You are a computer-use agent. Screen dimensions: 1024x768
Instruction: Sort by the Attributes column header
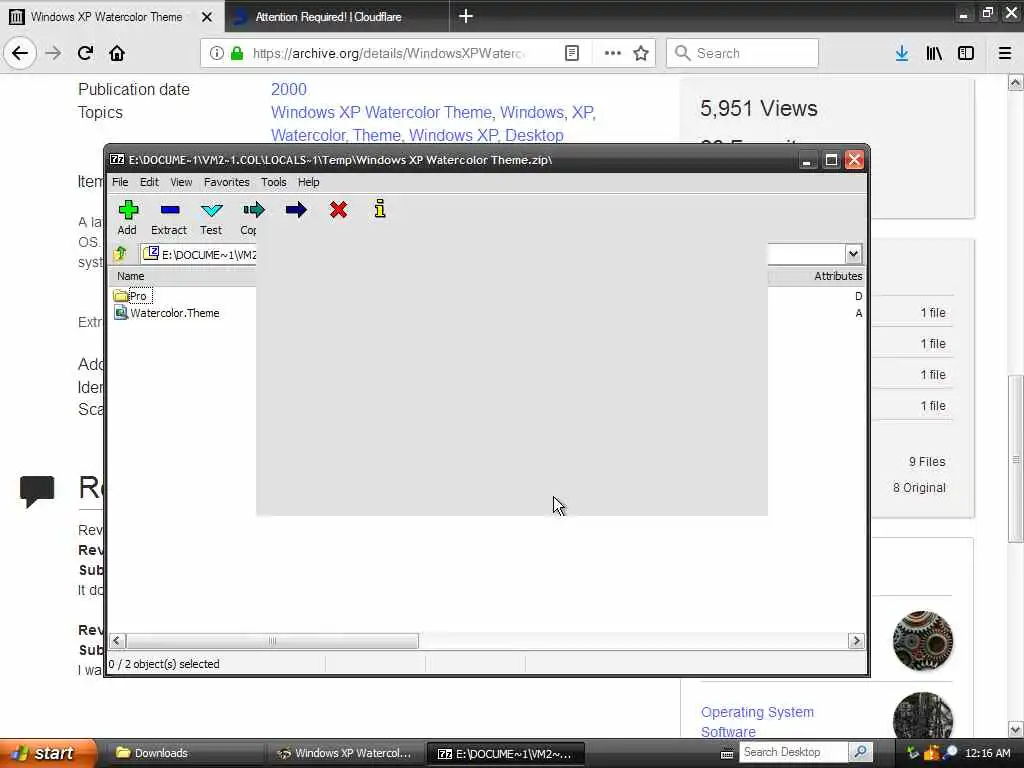click(x=838, y=276)
